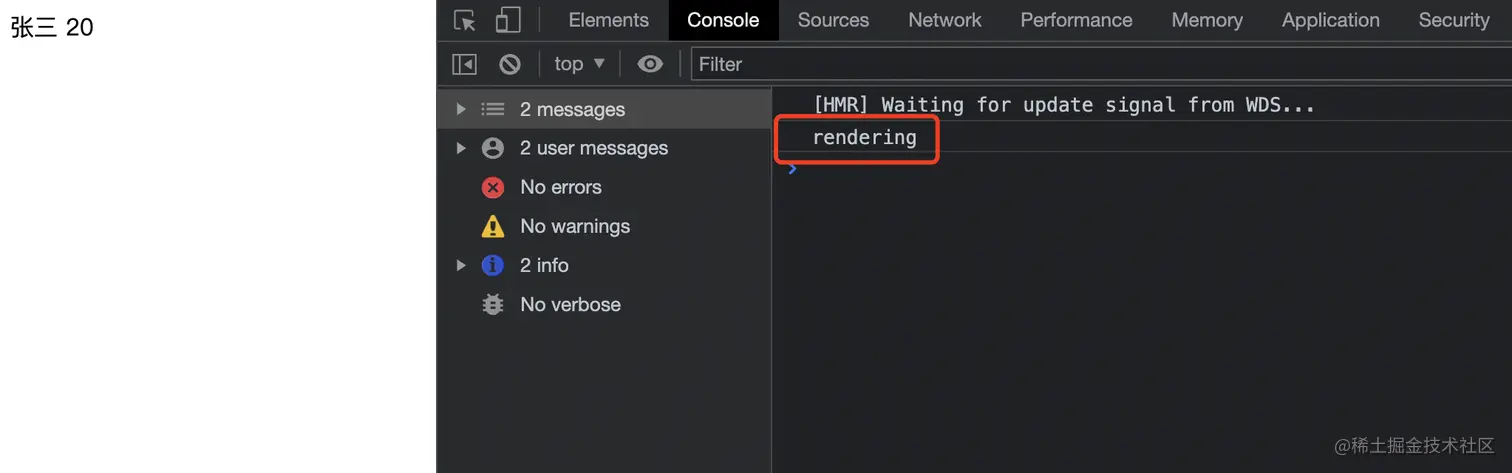Expand the 2 messages group arrow
Screen dimensions: 1512x473
(461, 109)
